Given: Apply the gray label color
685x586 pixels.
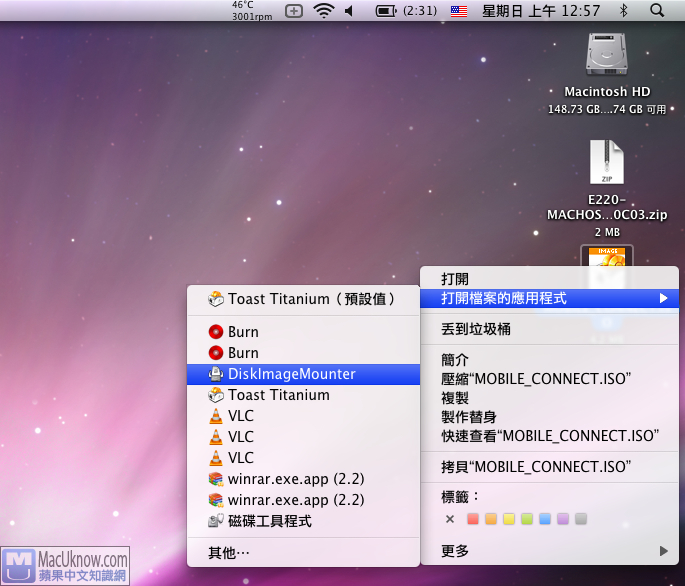Looking at the screenshot, I should click(581, 519).
